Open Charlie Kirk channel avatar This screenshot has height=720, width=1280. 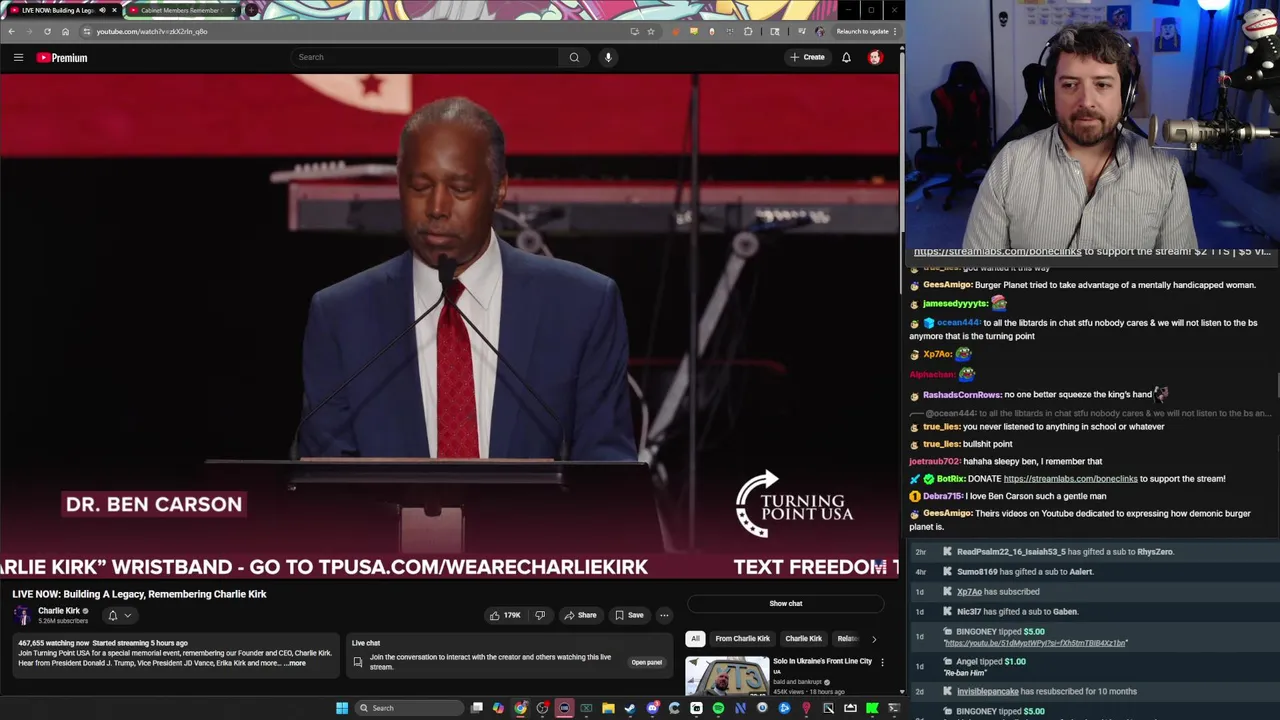click(x=22, y=615)
